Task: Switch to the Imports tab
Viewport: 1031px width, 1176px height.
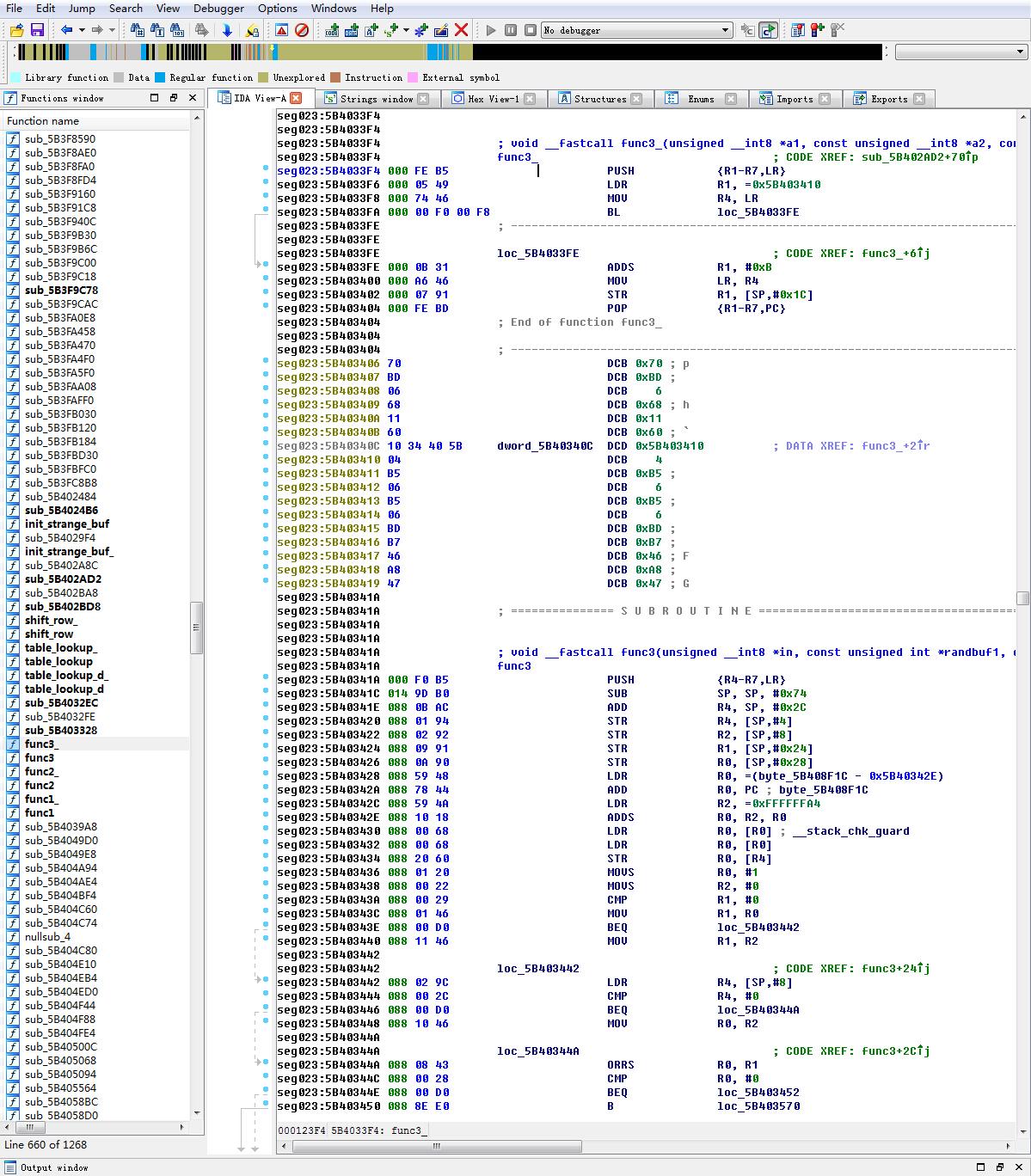Action: pos(794,99)
